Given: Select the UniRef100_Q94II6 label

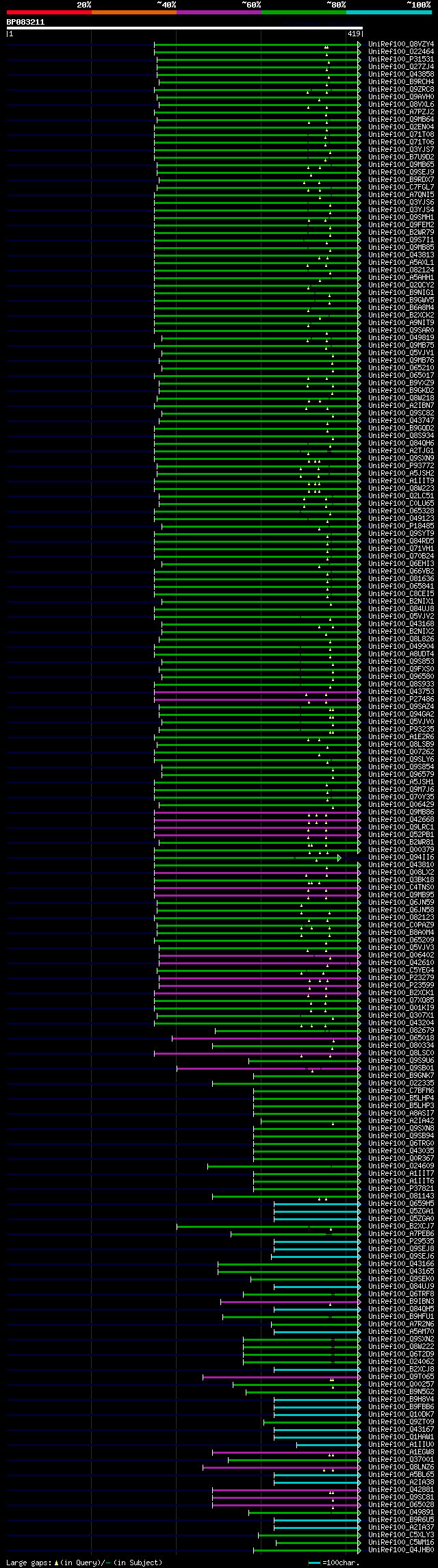Looking at the screenshot, I should tap(401, 858).
